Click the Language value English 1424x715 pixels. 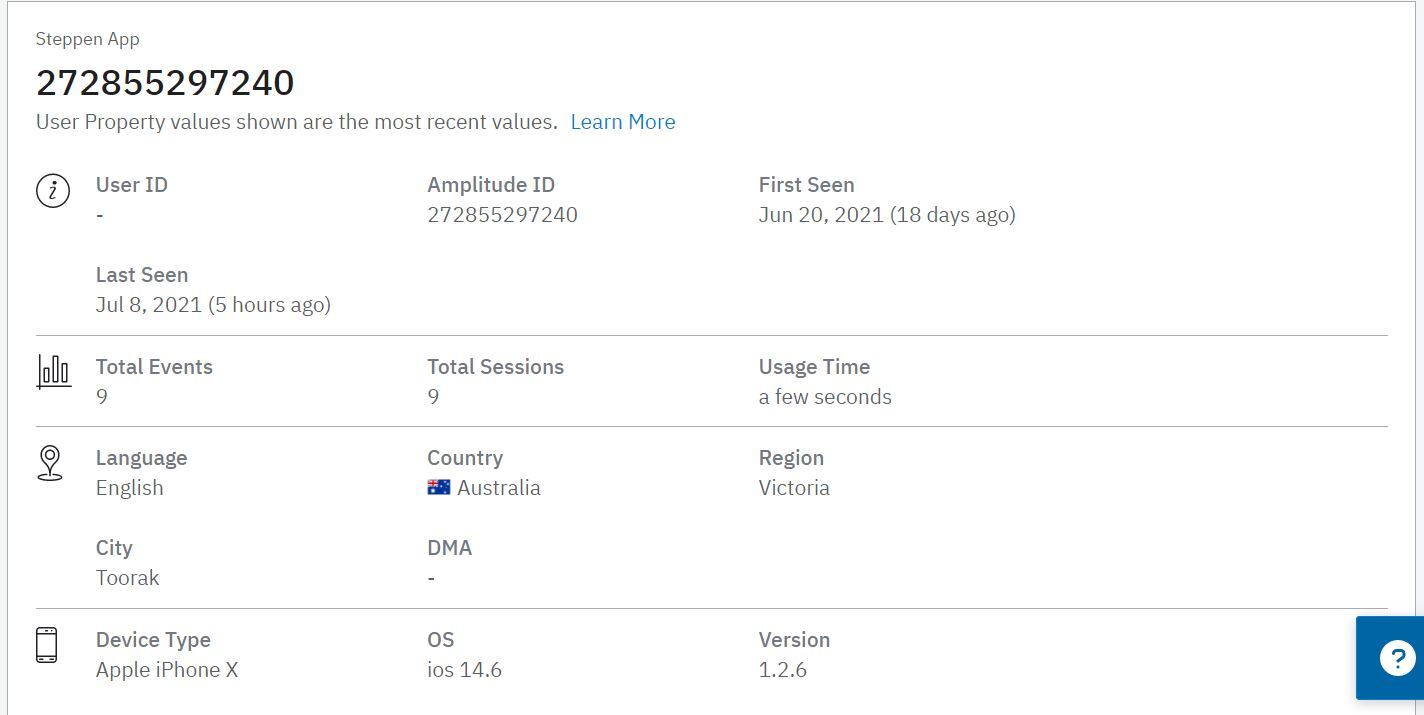coord(130,488)
